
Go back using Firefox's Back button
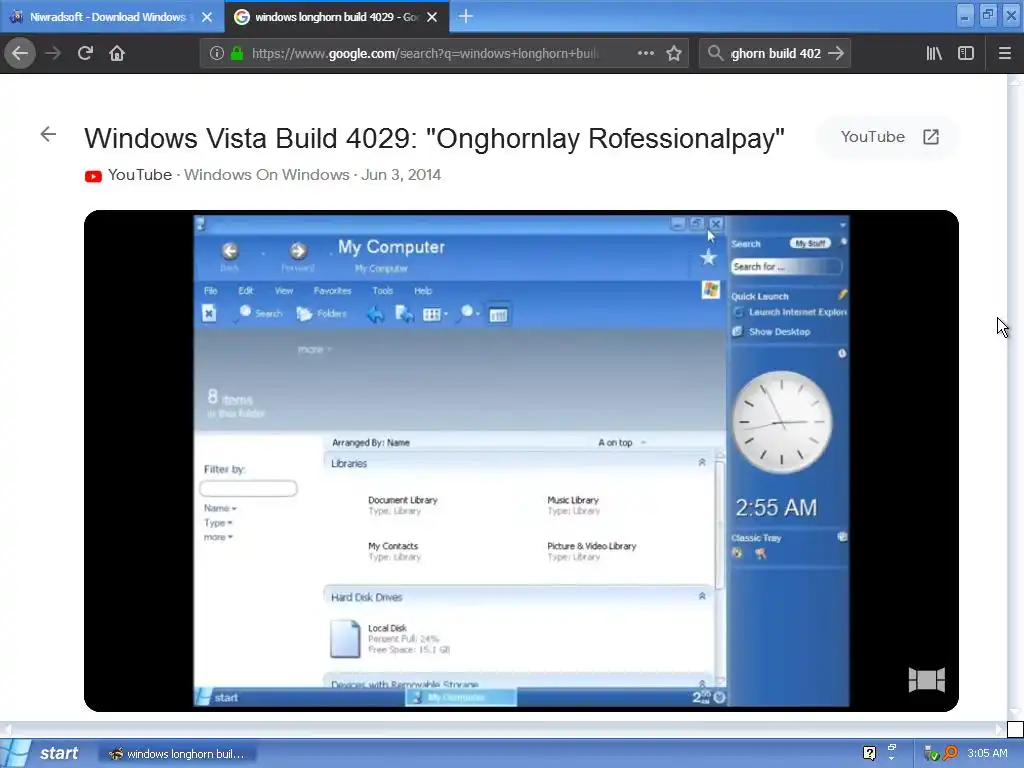point(20,54)
